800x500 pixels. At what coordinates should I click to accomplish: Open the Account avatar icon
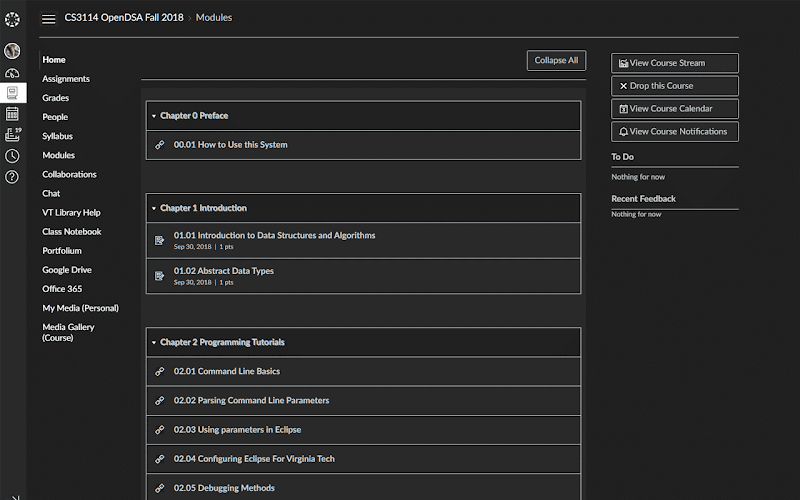point(12,51)
